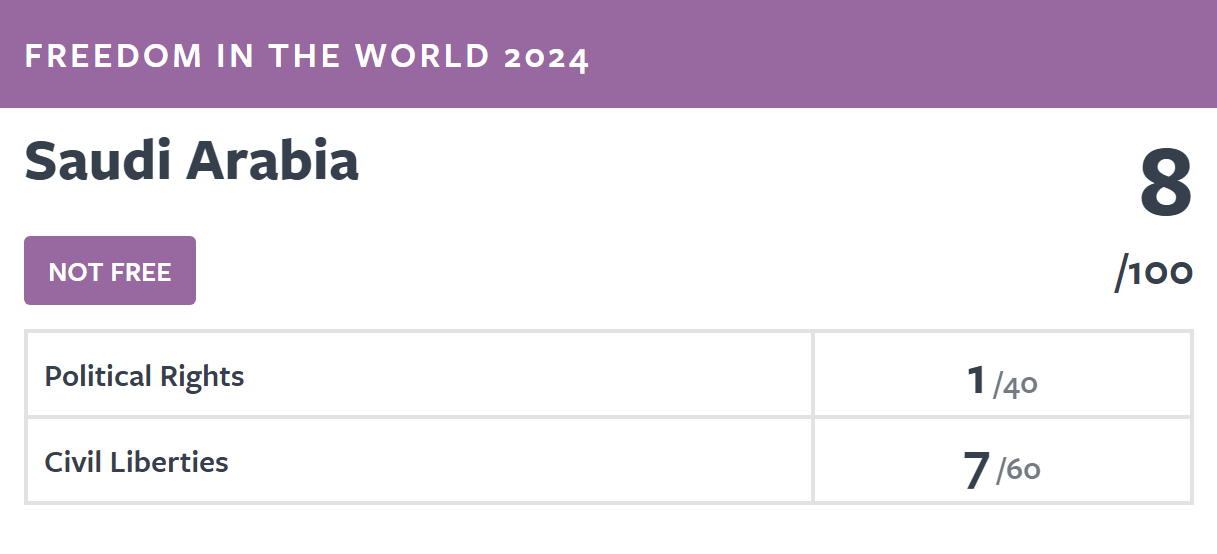Screen dimensions: 1217x554
Task: Click the /40 Political Rights denominator
Action: pos(1015,385)
